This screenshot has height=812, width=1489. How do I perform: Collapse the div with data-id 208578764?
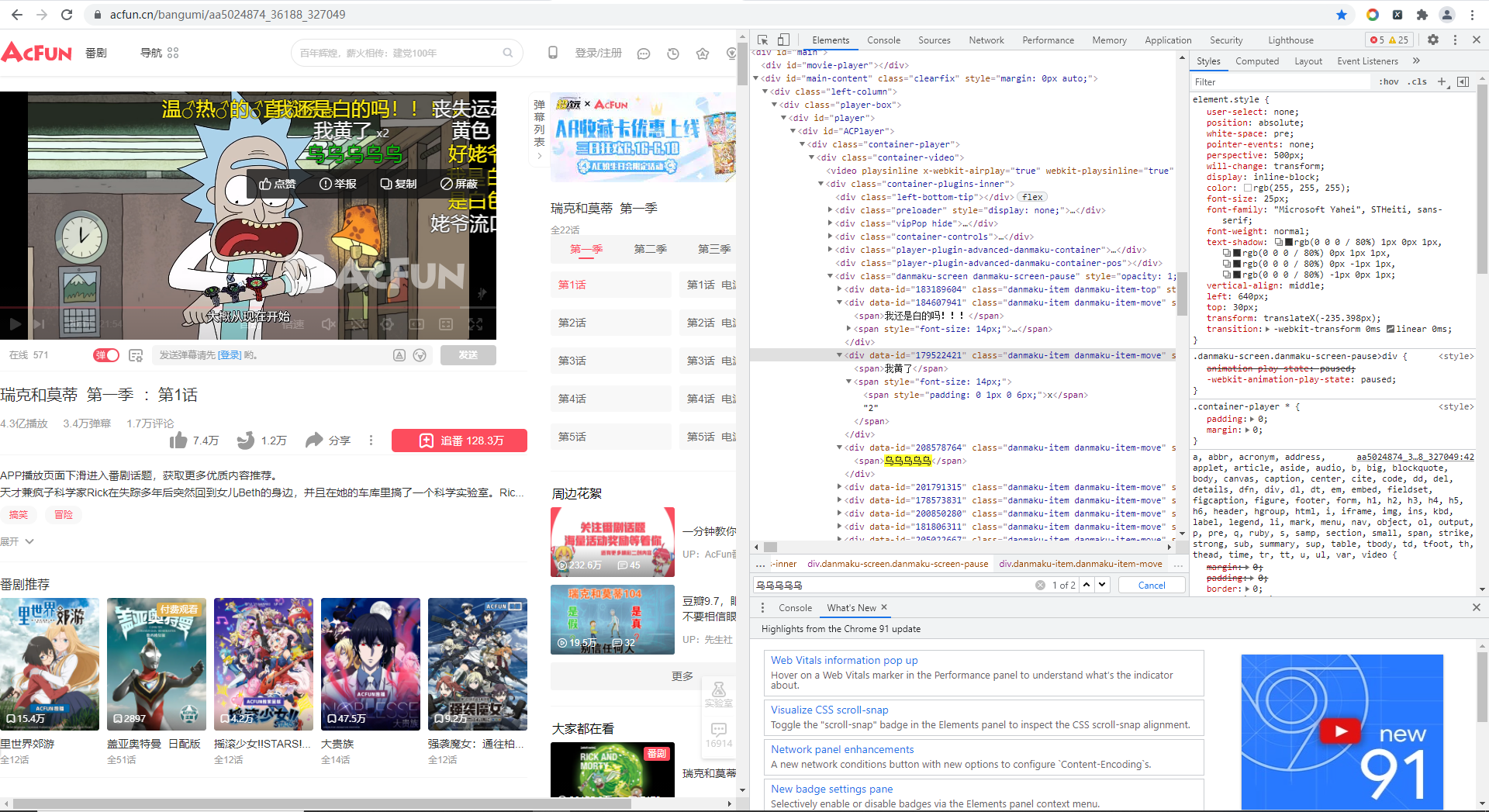[x=840, y=447]
